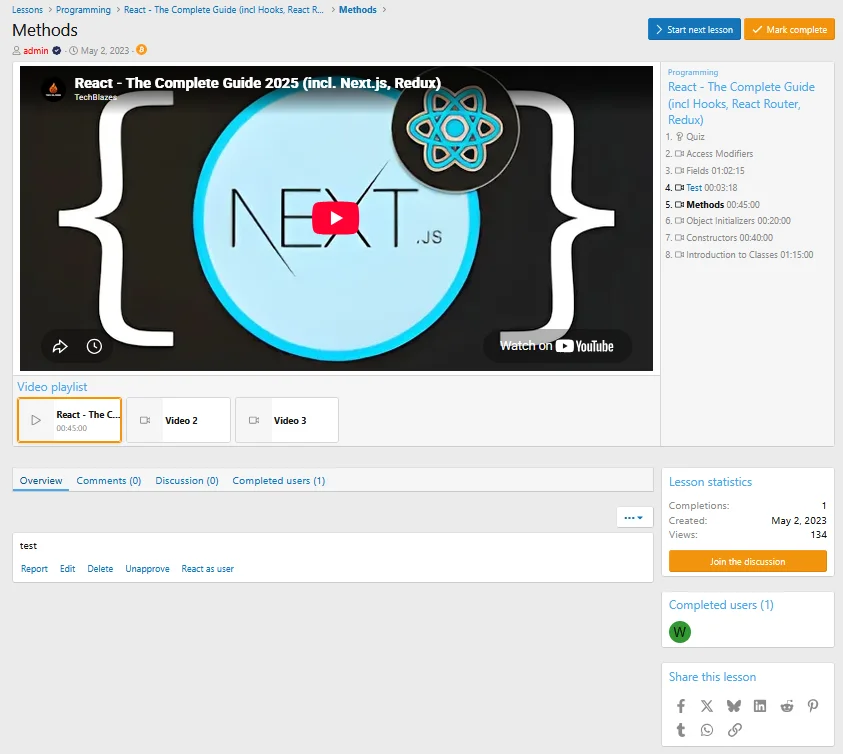
Task: Click the May 2, 2023 date under title
Action: 105,51
